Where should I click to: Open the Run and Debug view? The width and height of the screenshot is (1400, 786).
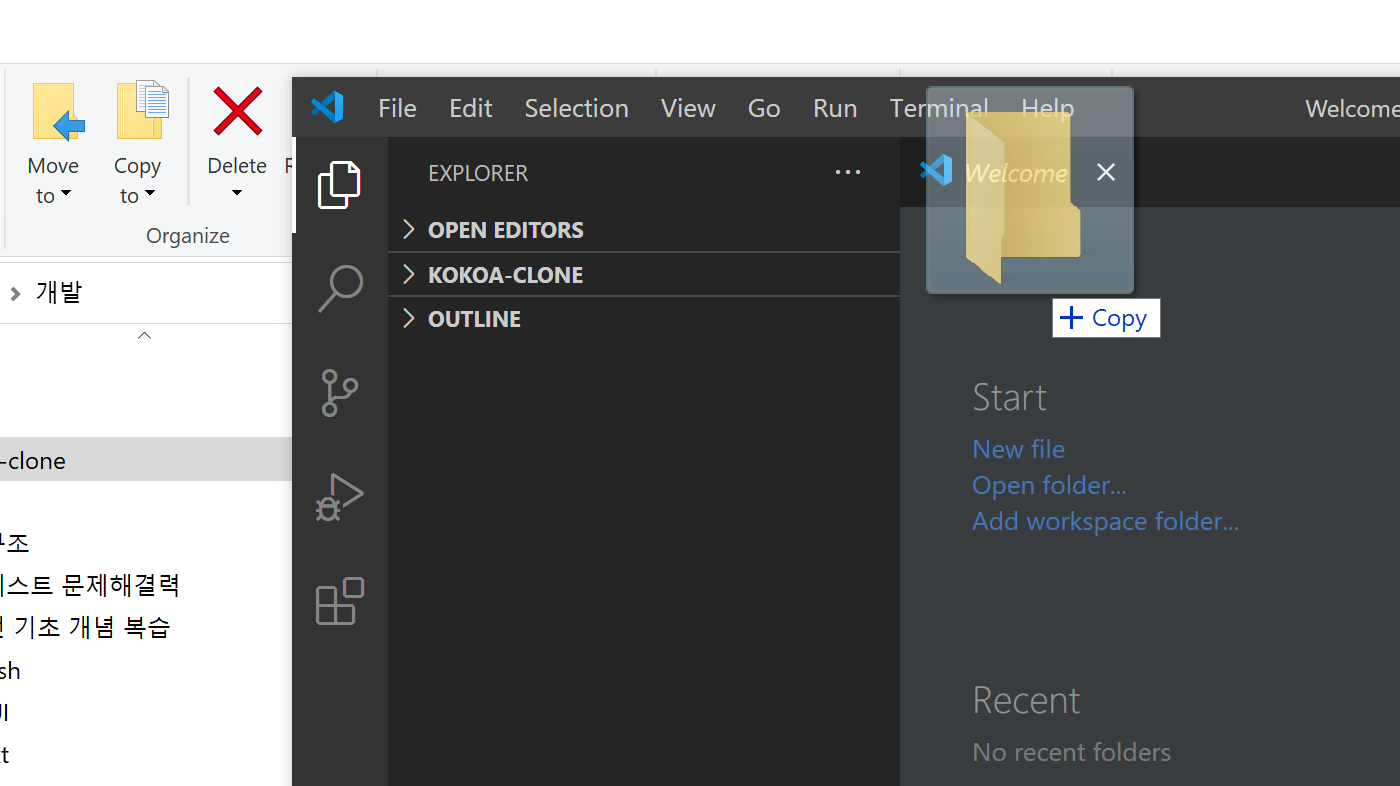coord(339,497)
